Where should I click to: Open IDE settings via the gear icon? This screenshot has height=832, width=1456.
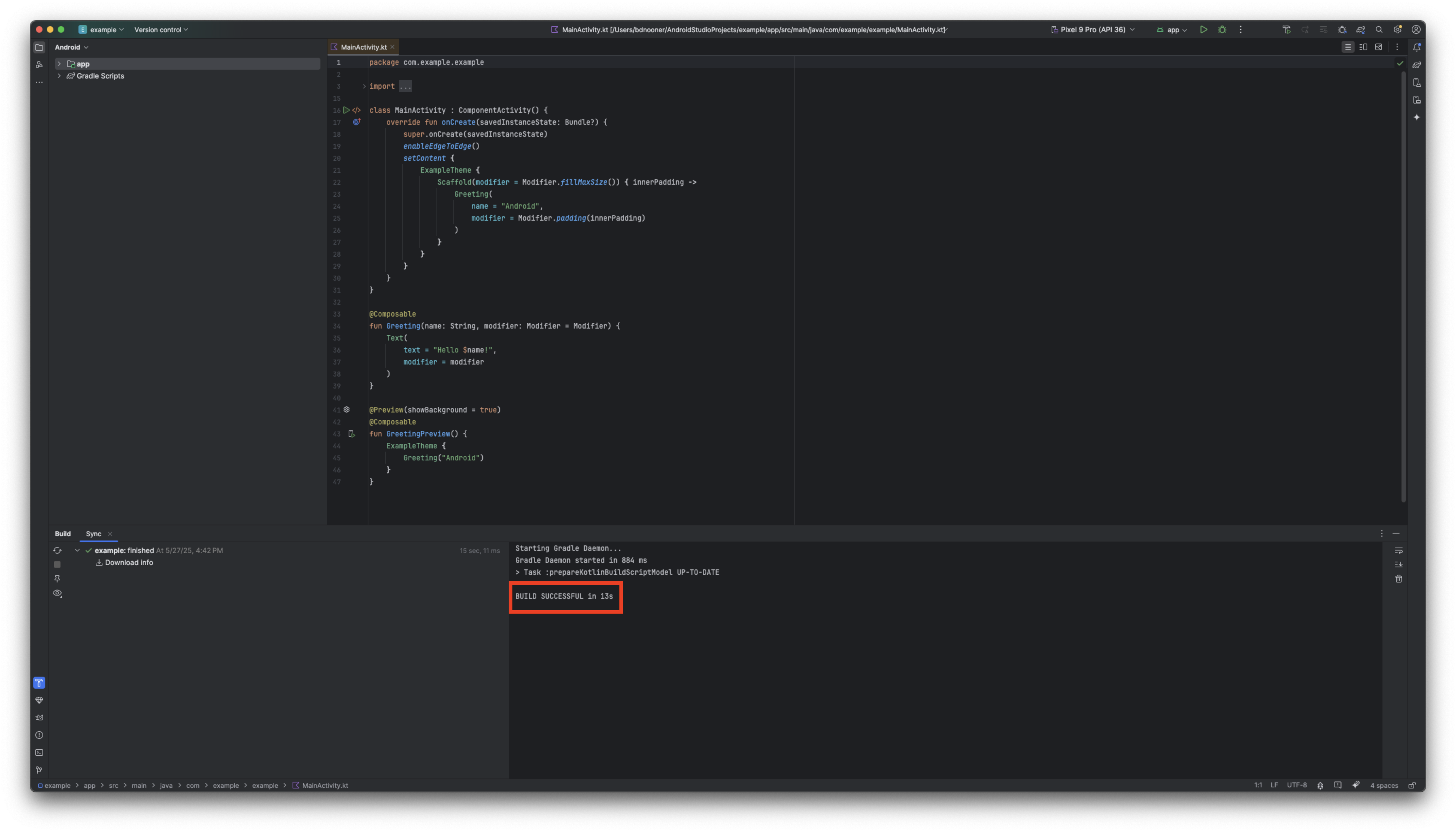tap(1398, 29)
